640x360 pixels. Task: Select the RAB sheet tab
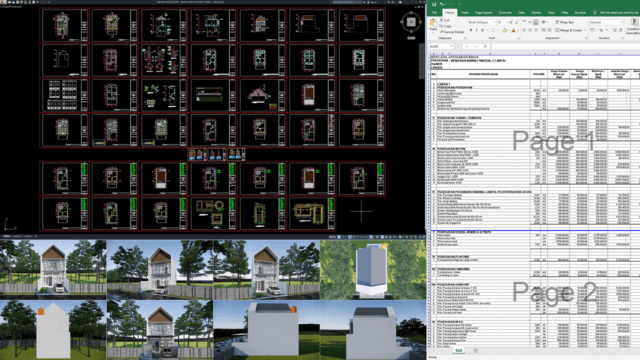click(459, 351)
